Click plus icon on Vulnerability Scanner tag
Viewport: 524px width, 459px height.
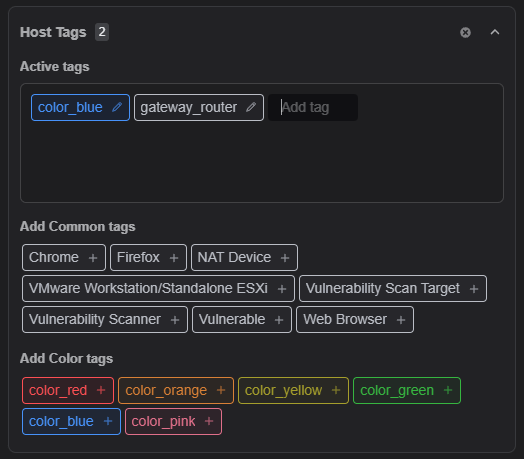pos(175,320)
